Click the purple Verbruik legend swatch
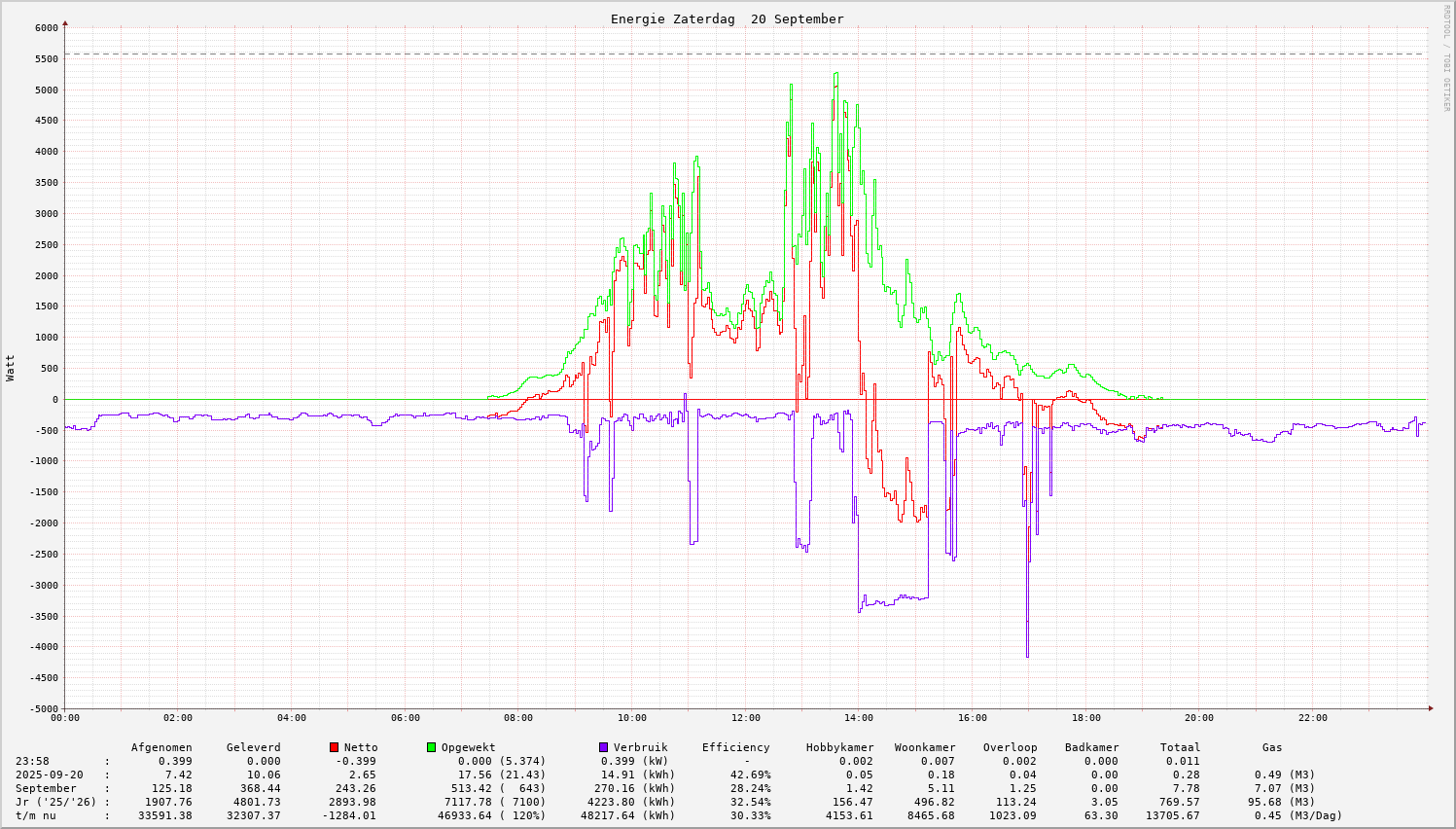The width and height of the screenshot is (1456, 829). (603, 747)
